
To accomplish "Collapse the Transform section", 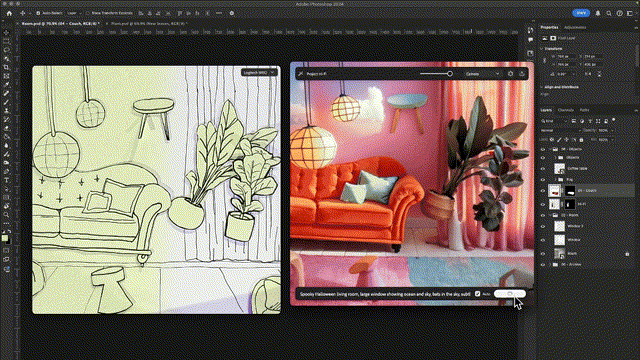I will (542, 49).
